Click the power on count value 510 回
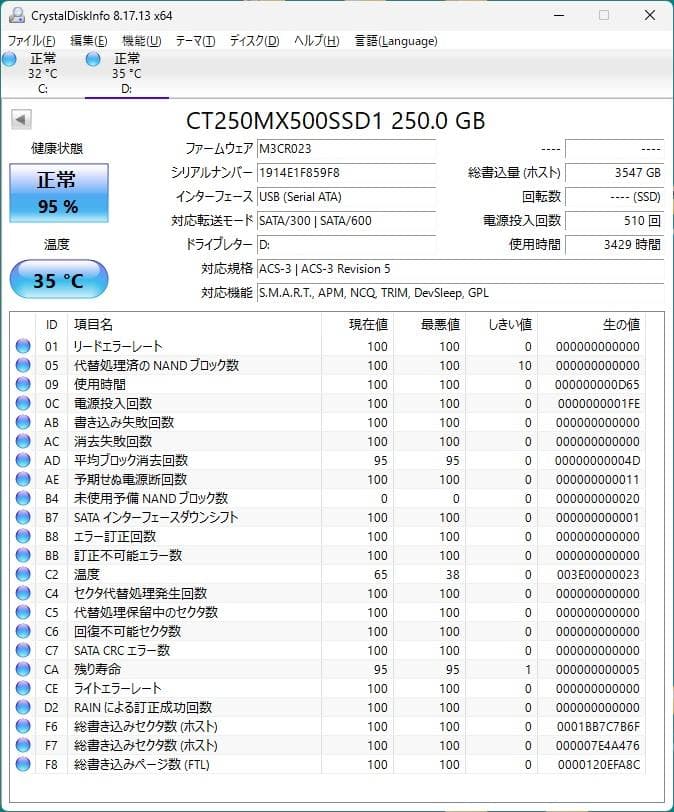 pyautogui.click(x=614, y=221)
